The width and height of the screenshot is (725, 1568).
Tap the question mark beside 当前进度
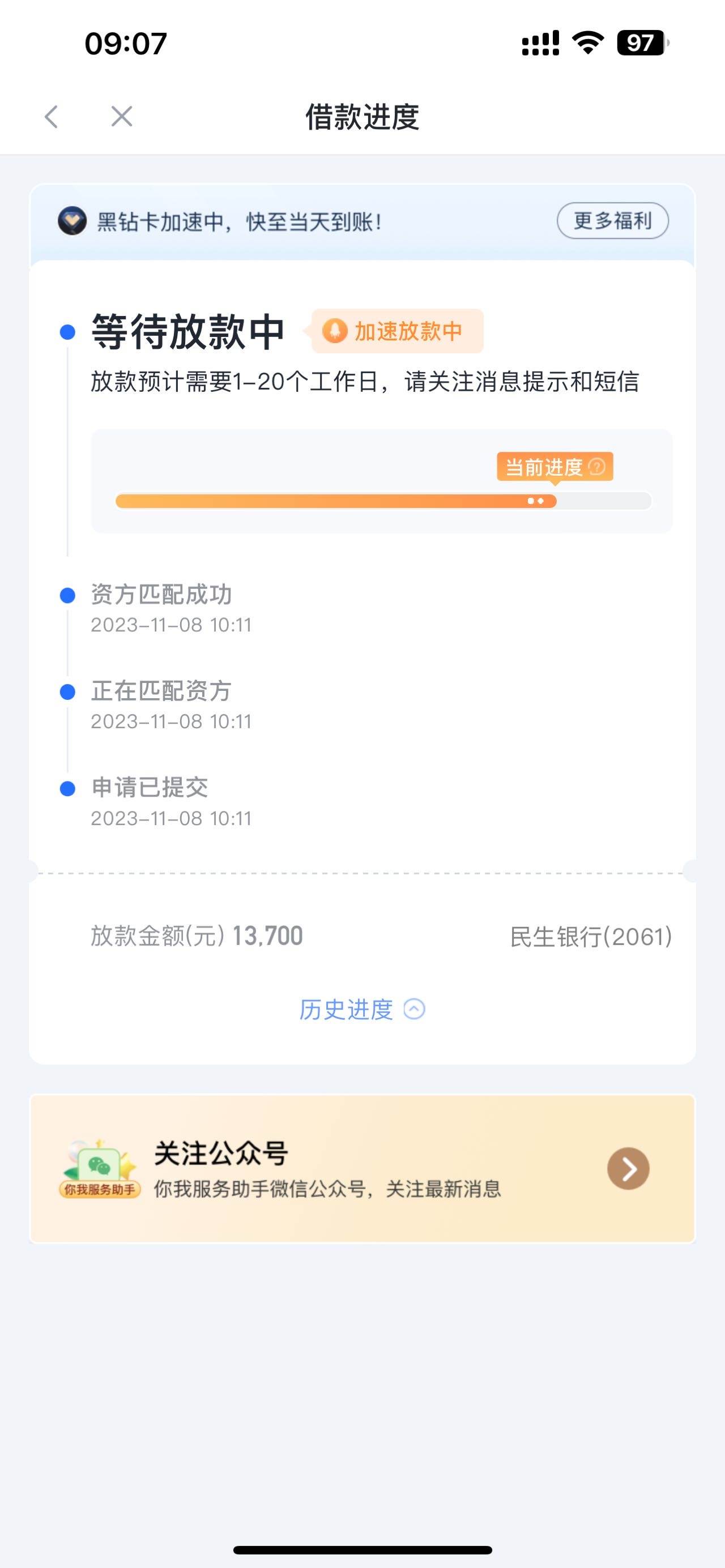pos(597,467)
